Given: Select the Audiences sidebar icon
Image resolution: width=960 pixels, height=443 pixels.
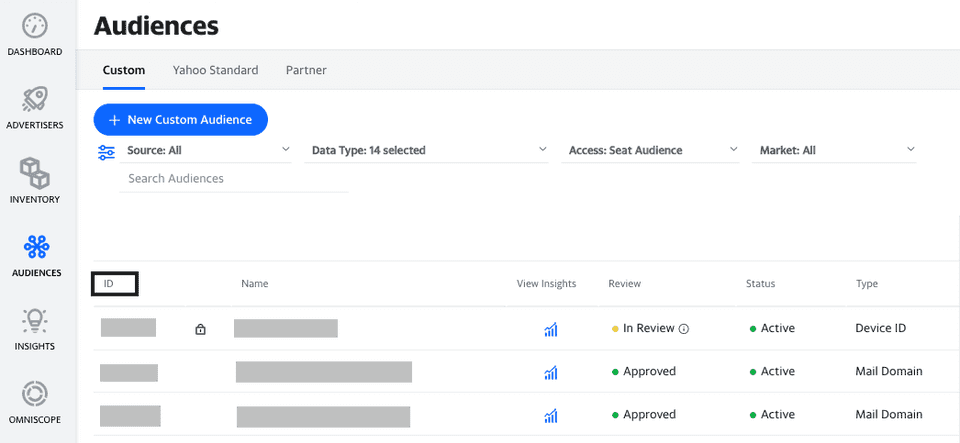Looking at the screenshot, I should [x=36, y=247].
